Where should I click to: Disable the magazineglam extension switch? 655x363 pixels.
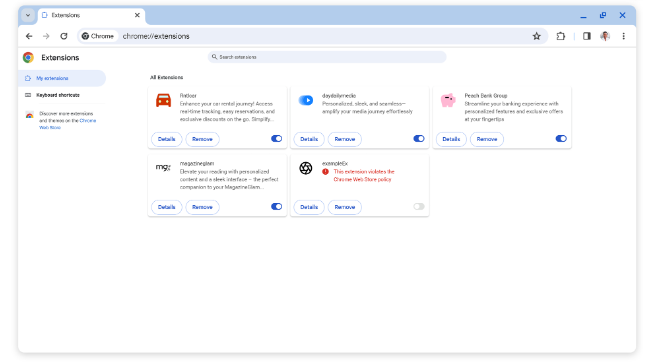tap(276, 206)
